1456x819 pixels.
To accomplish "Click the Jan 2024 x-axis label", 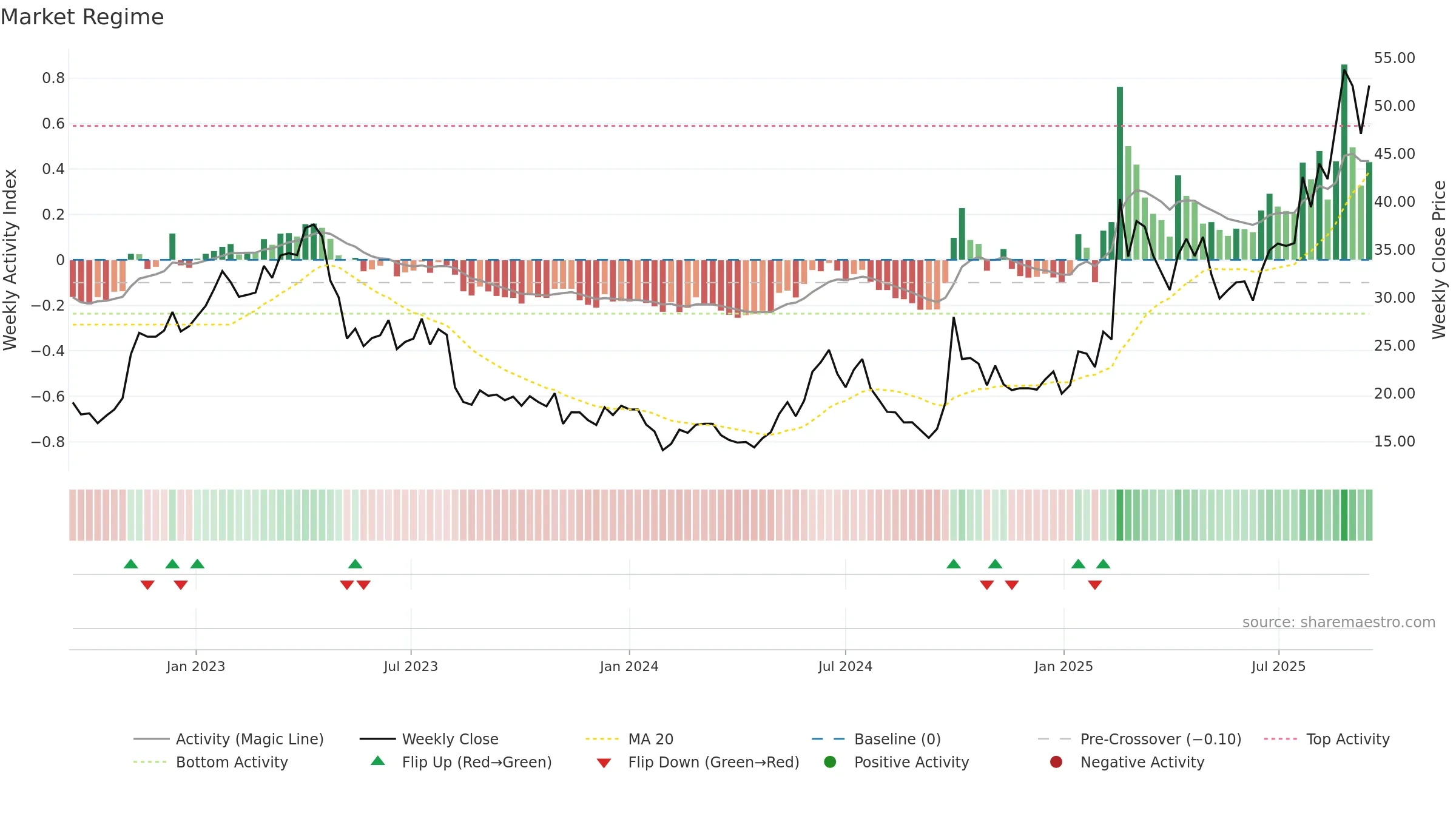I will pos(629,666).
